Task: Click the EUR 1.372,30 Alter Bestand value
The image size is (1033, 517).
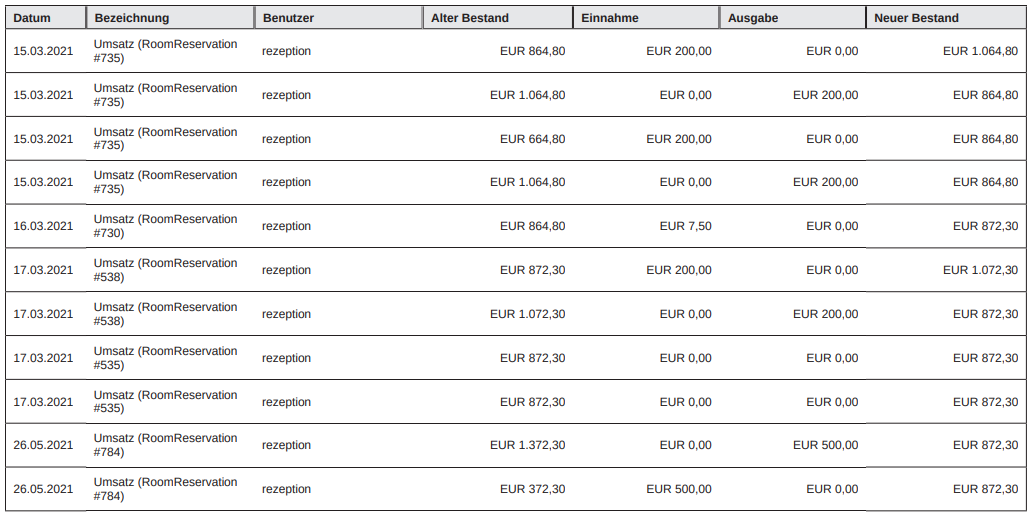Action: (527, 445)
